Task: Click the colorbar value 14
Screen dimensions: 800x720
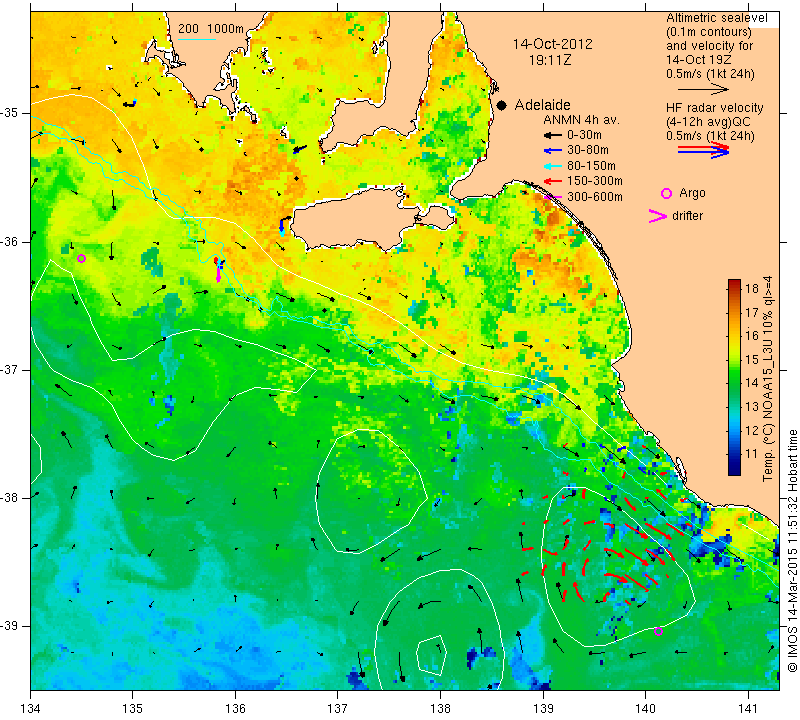Action: click(752, 383)
